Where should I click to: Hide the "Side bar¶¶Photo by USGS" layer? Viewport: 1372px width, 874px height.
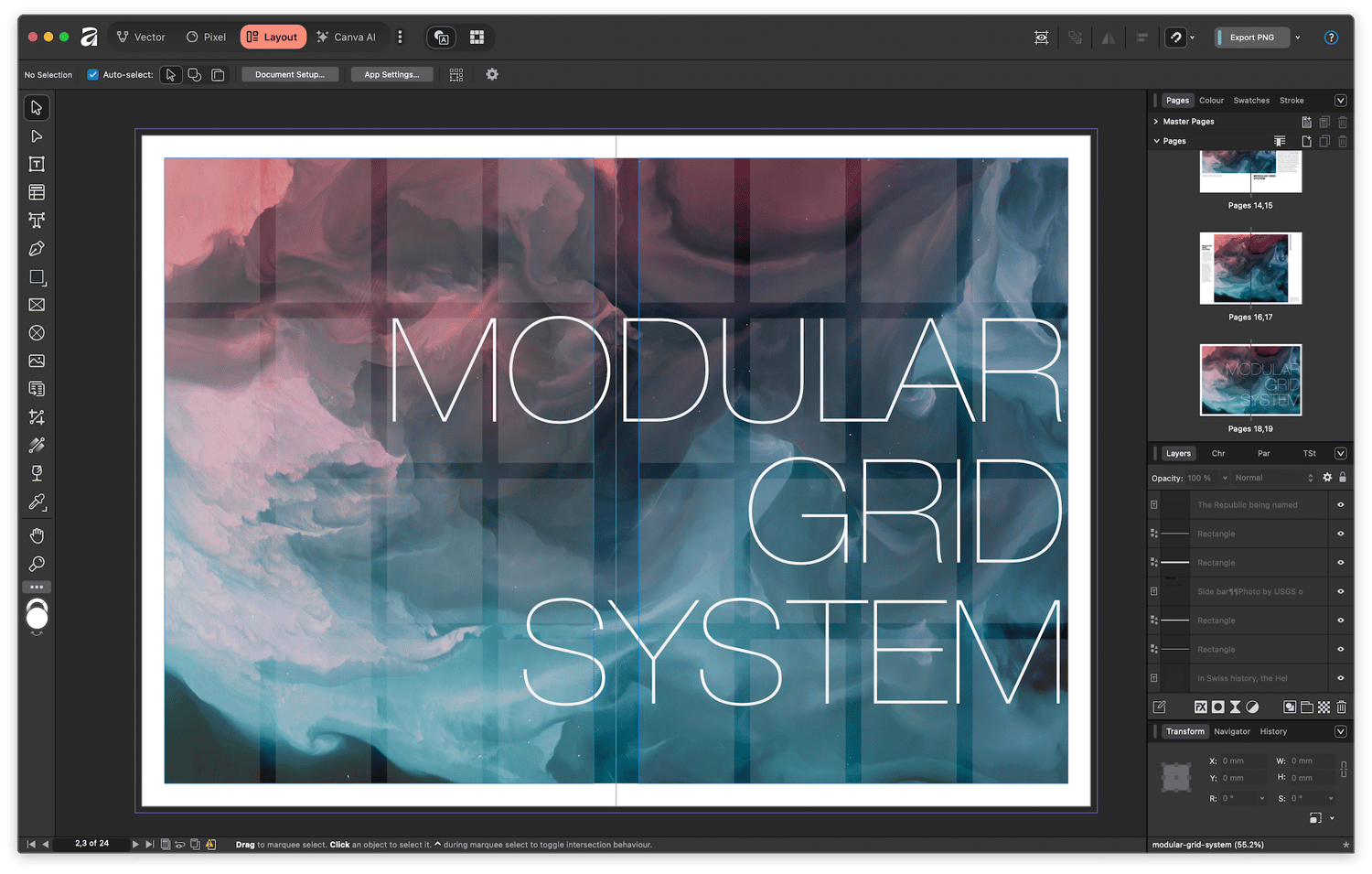tap(1341, 591)
